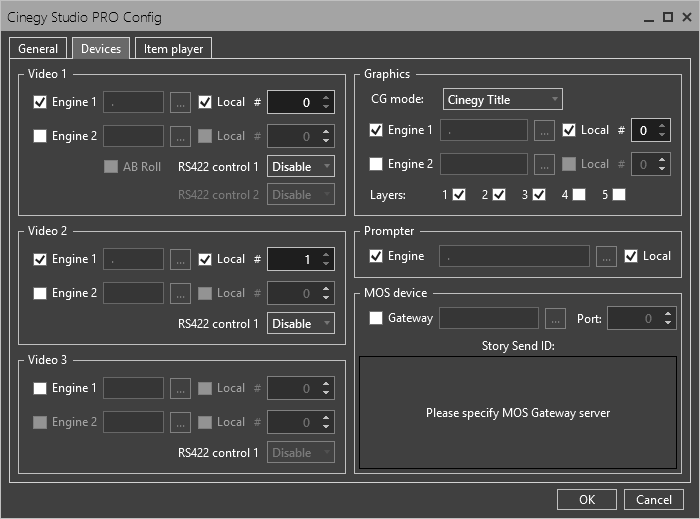Click Video 2 Engine 1 address field

[133, 259]
